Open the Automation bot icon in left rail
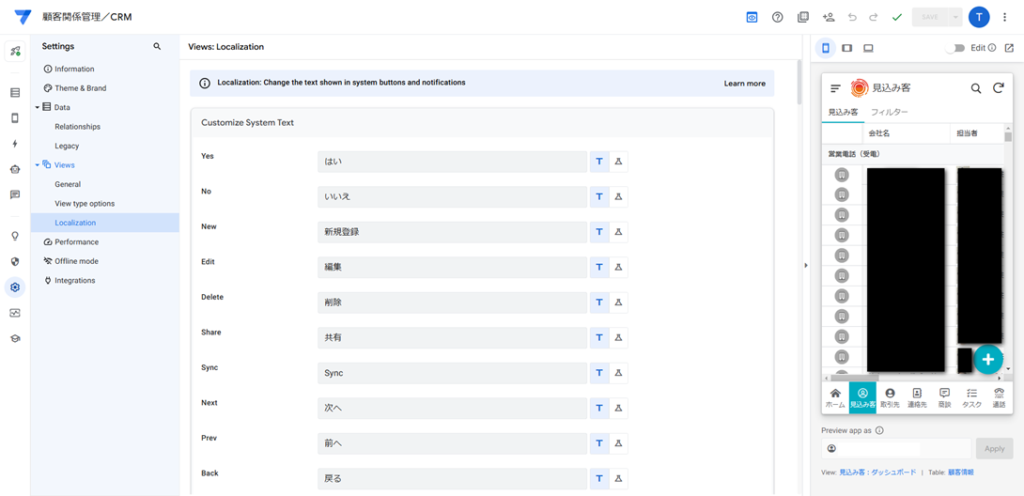1024x496 pixels. [x=15, y=169]
